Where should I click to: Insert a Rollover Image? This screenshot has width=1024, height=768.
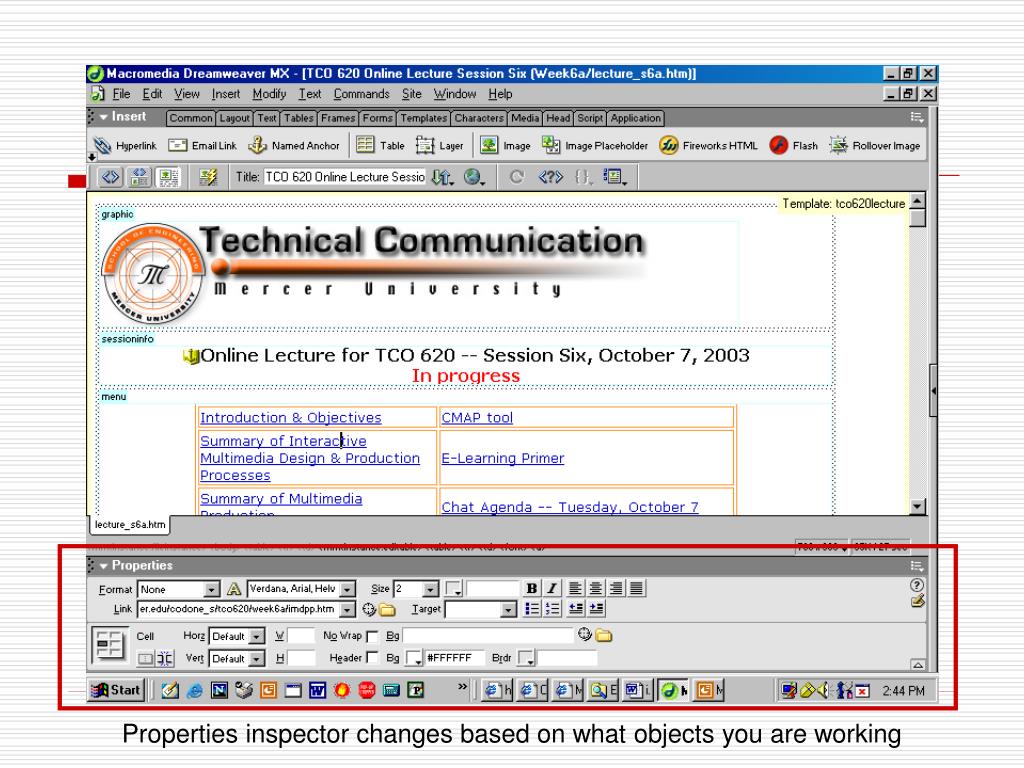coord(874,145)
